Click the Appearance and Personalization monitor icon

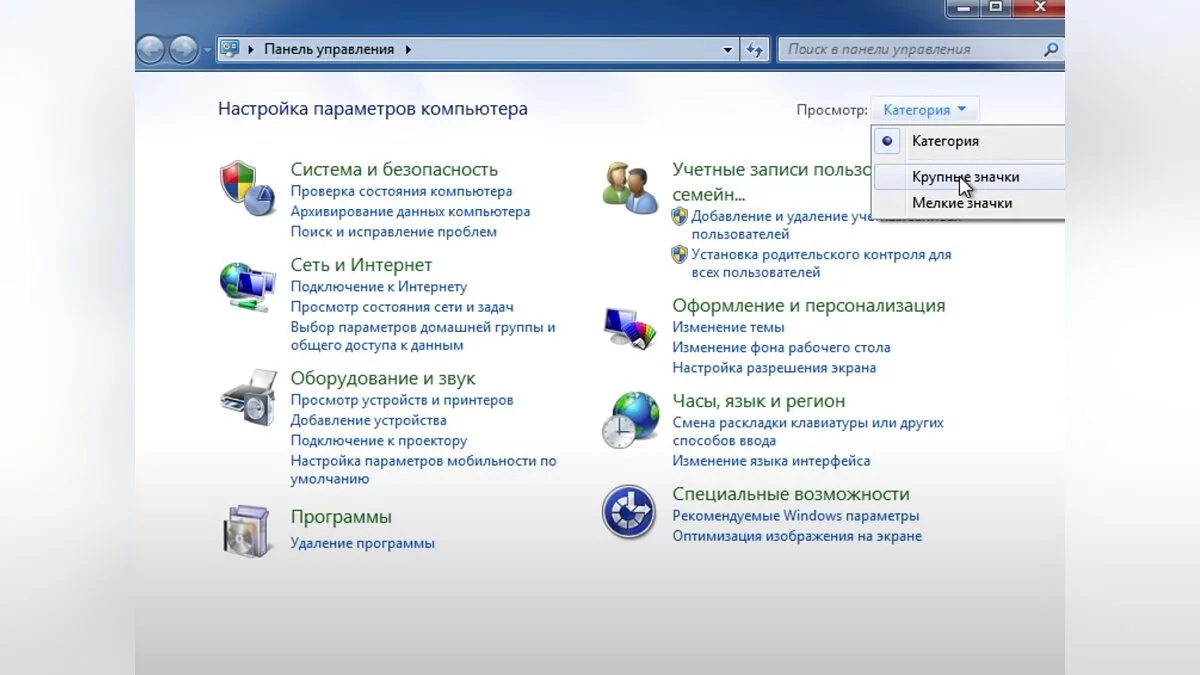point(630,328)
